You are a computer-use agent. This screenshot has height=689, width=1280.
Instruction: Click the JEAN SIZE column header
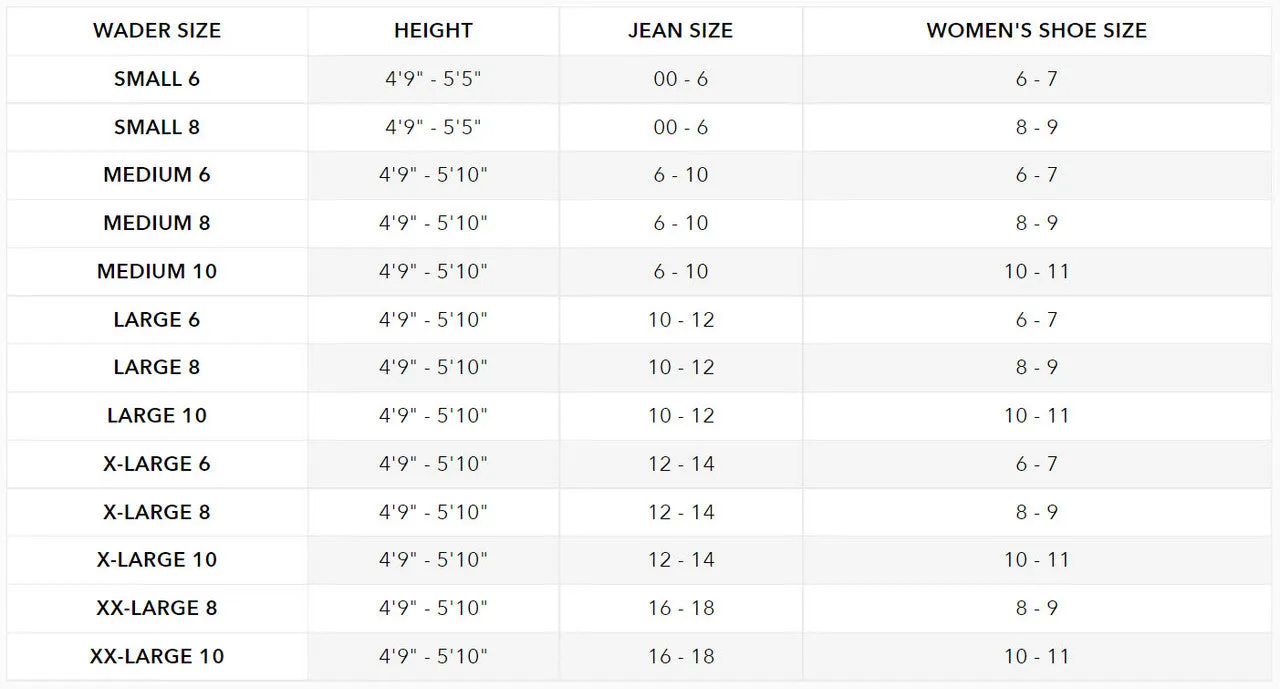pyautogui.click(x=681, y=30)
